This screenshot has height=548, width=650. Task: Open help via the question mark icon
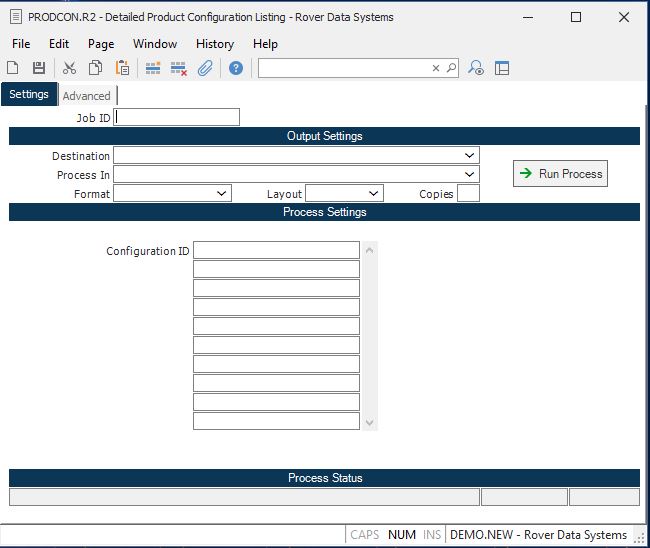(x=236, y=68)
